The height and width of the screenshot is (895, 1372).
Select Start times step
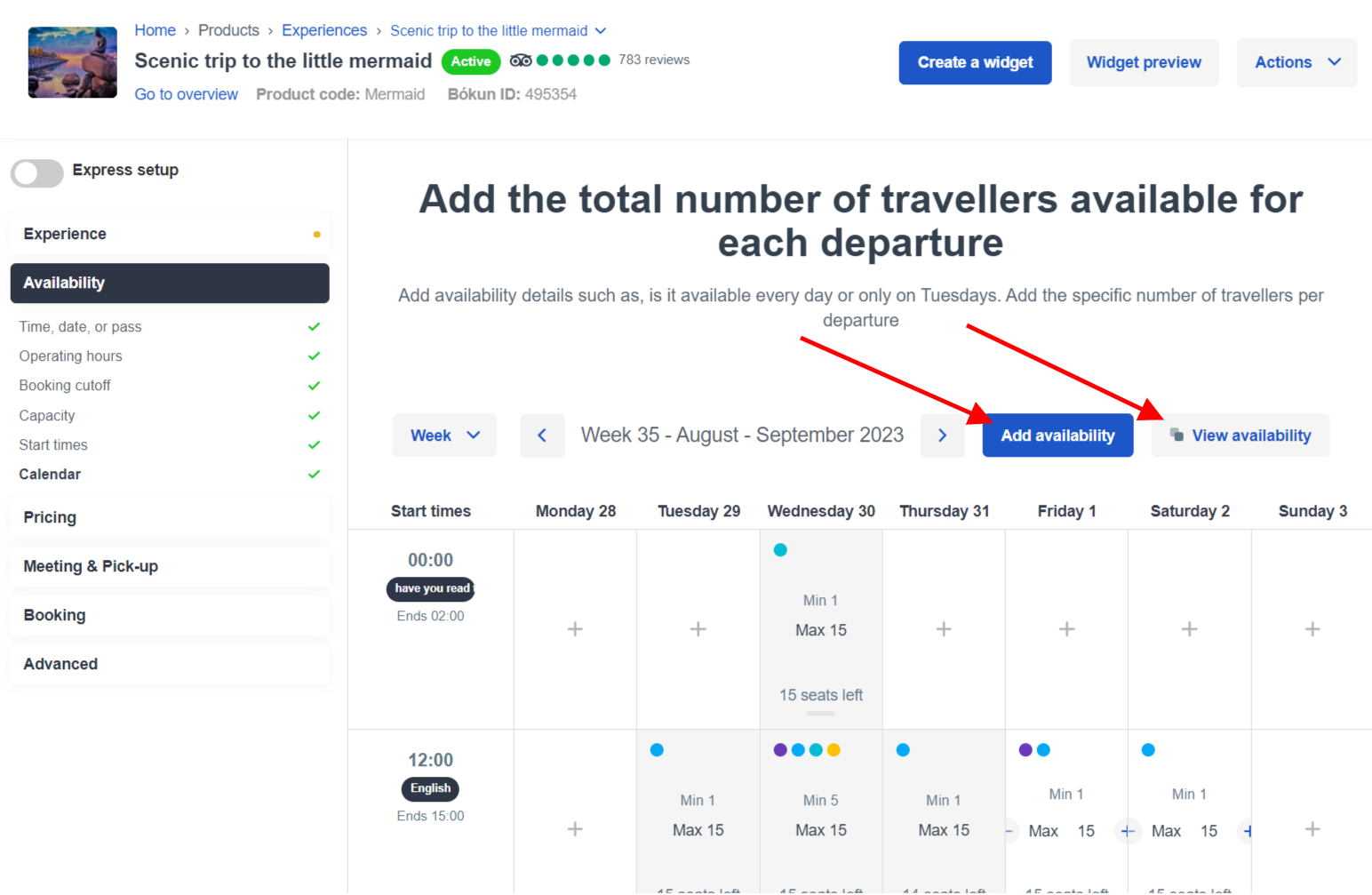pos(53,445)
